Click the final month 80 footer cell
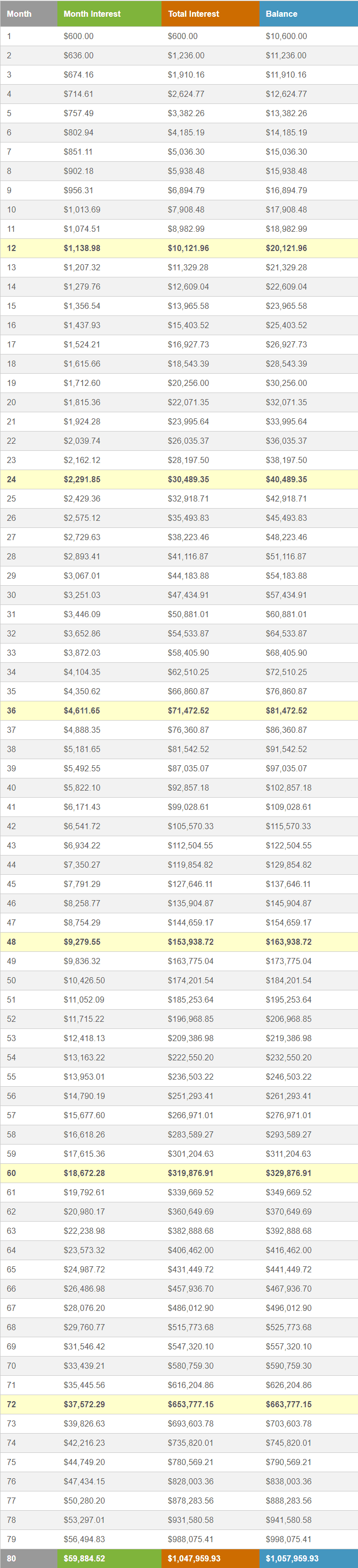Screen dimensions: 358x1568 point(28,1559)
